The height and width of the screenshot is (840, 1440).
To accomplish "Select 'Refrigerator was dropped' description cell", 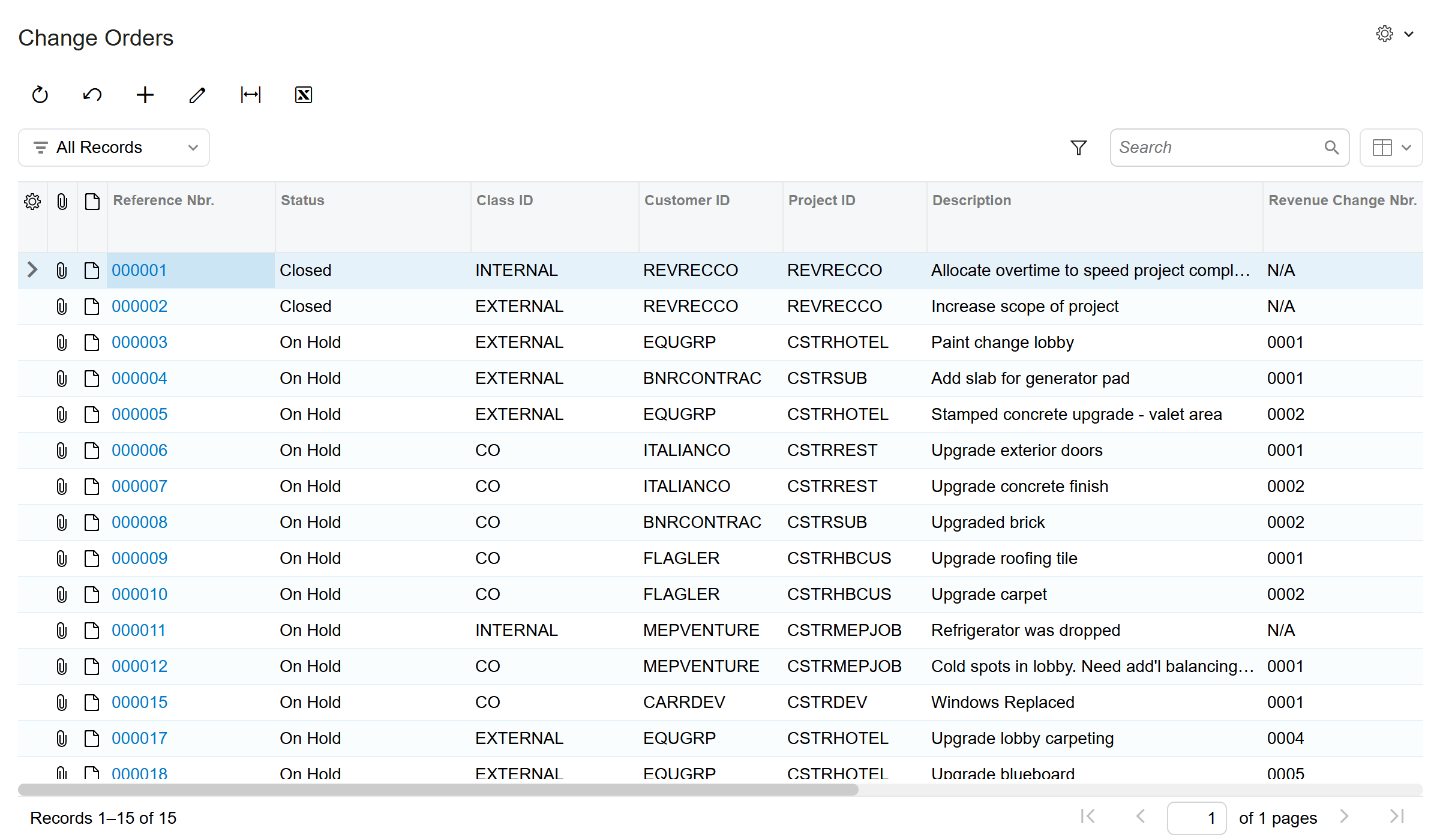I will coord(1094,631).
